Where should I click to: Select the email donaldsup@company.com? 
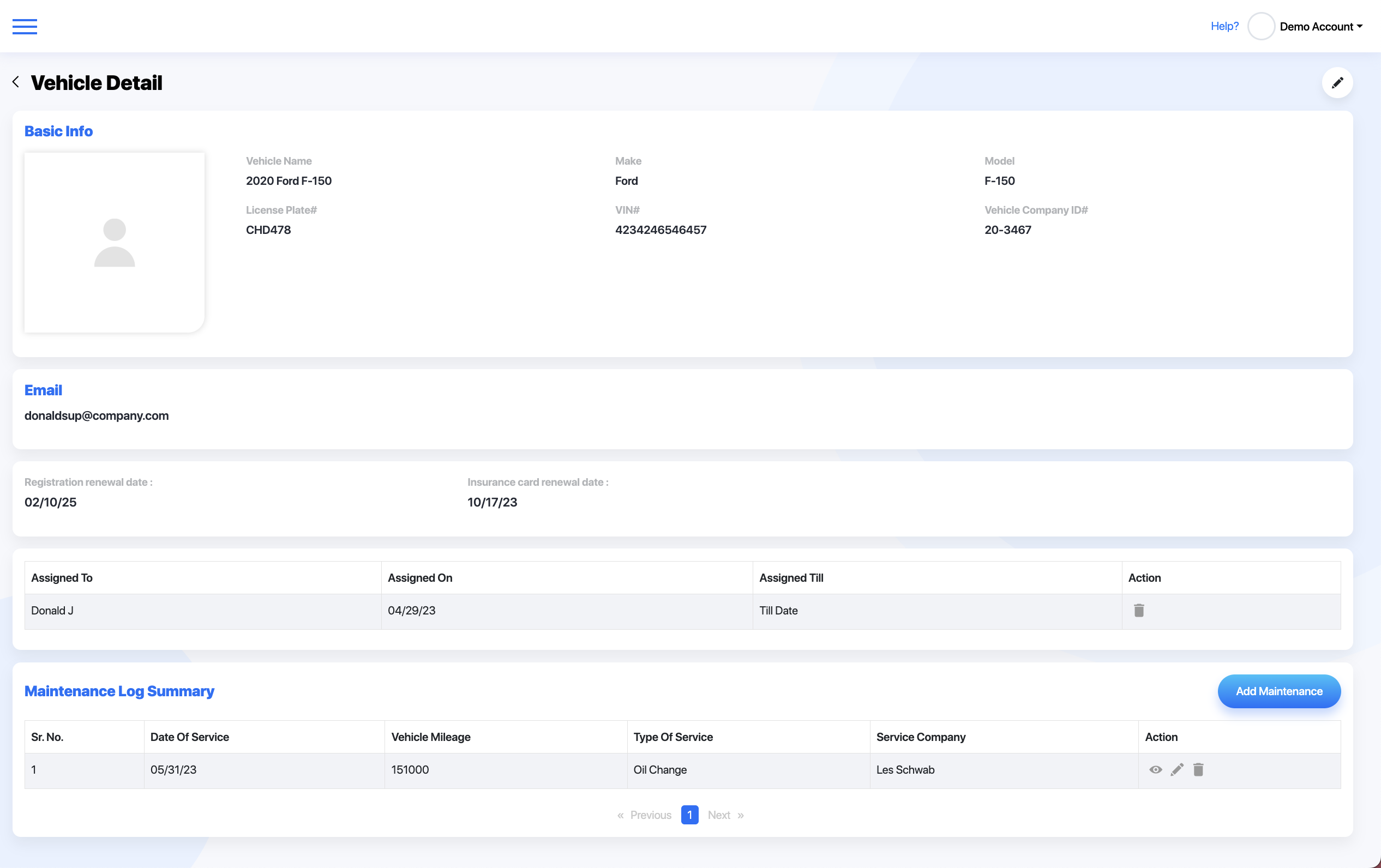click(x=97, y=415)
